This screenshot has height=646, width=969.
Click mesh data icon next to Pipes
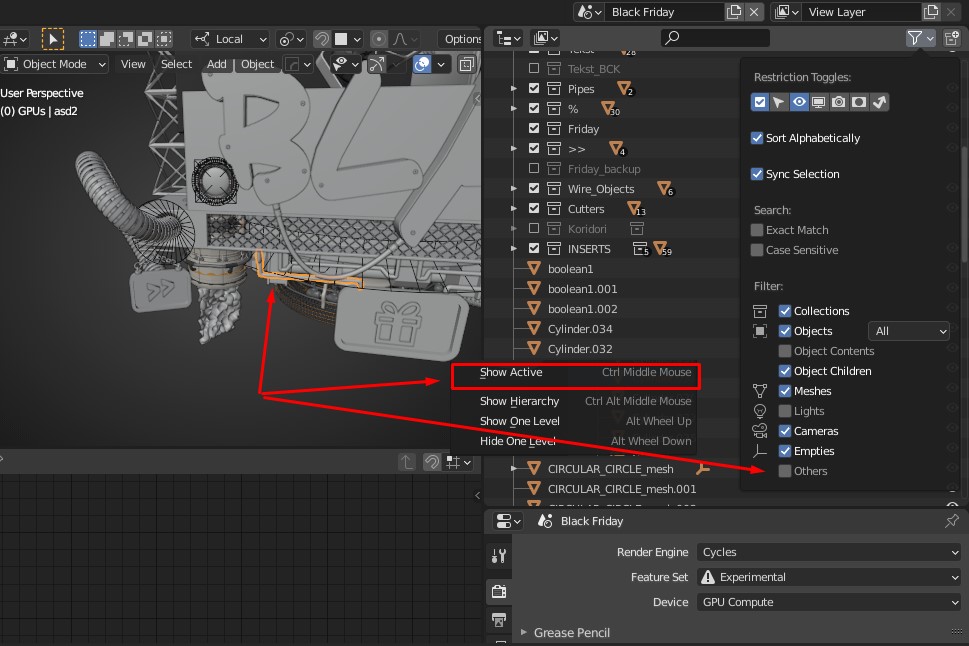click(625, 89)
